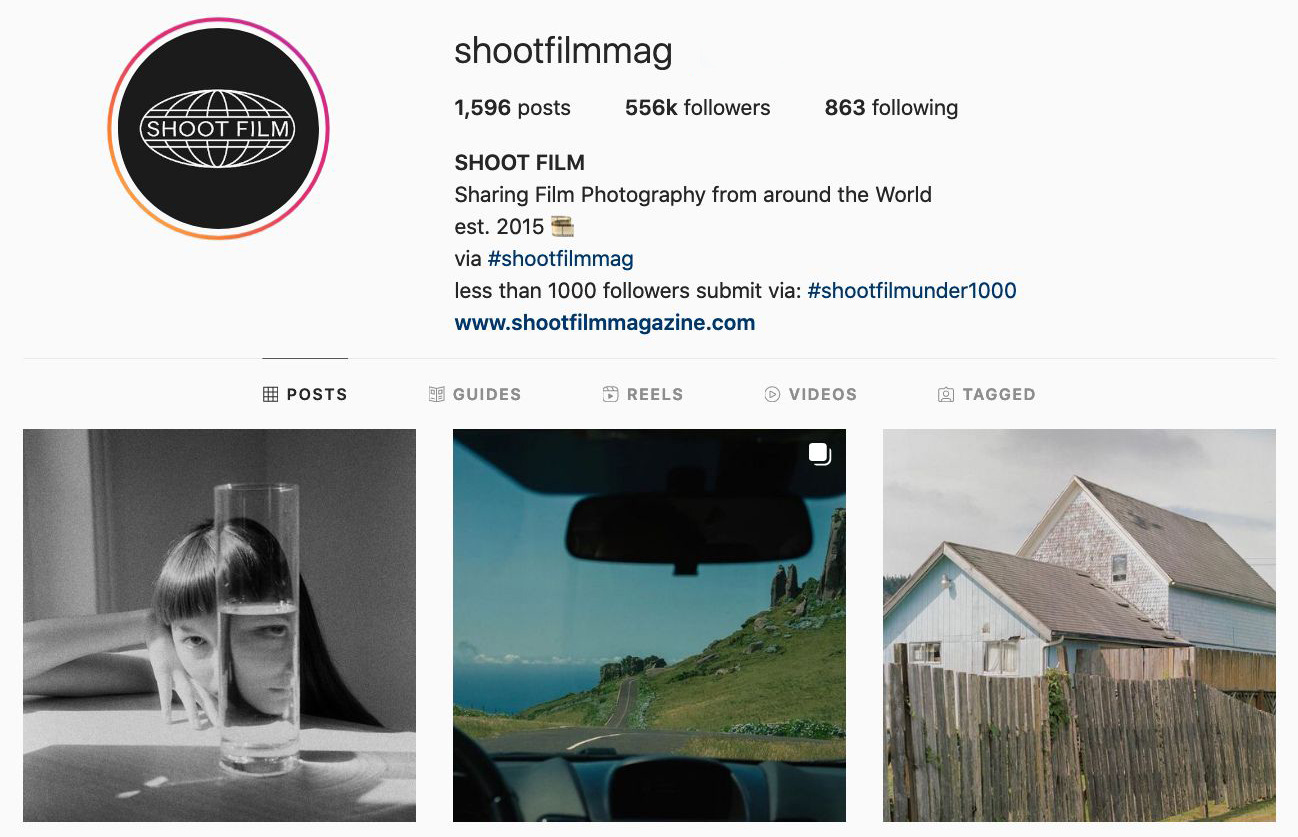Open the #shootfilmmag hashtag link
The width and height of the screenshot is (1298, 837).
click(560, 259)
